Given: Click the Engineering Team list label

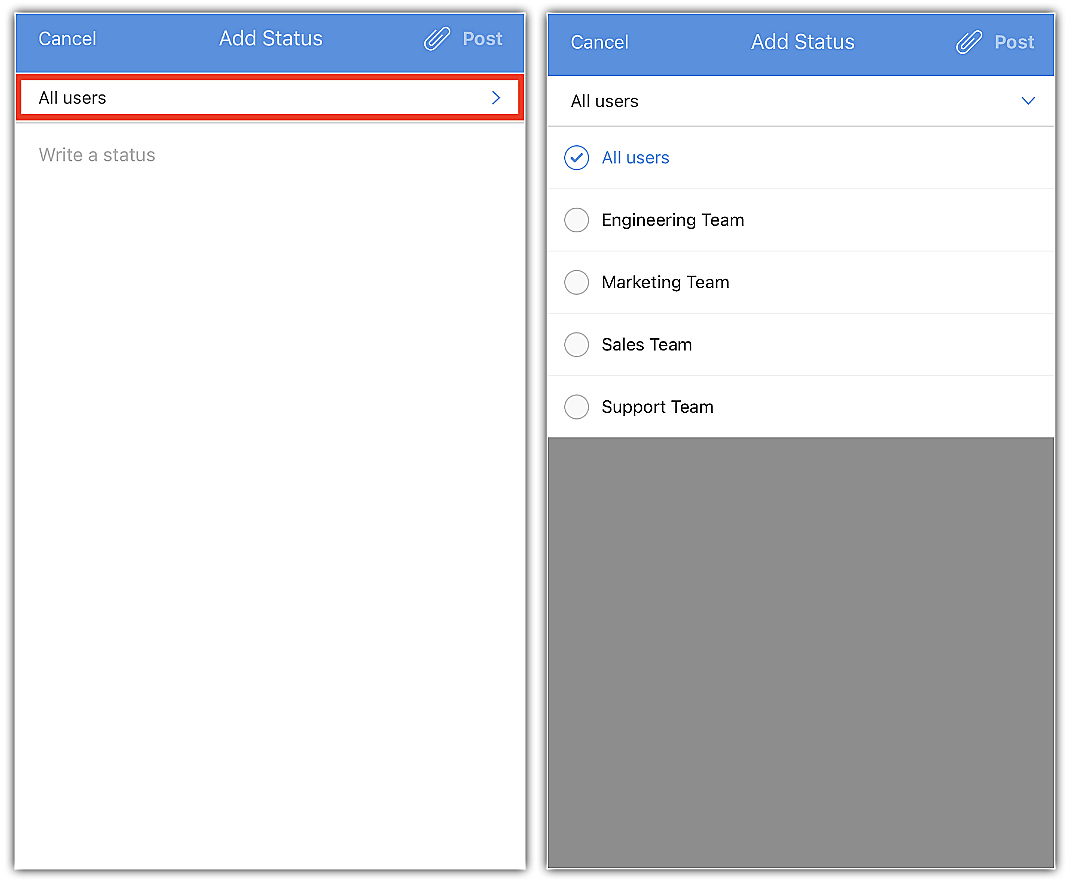Looking at the screenshot, I should pyautogui.click(x=673, y=220).
